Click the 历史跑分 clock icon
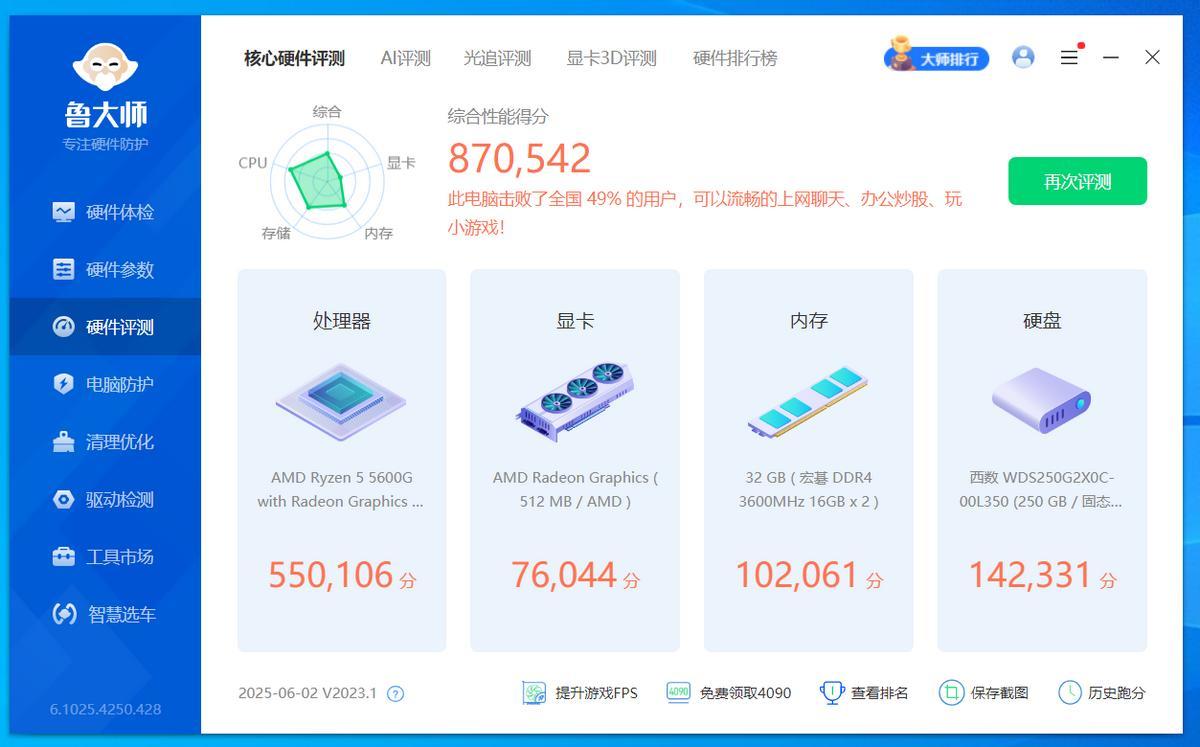This screenshot has height=747, width=1200. [1070, 692]
